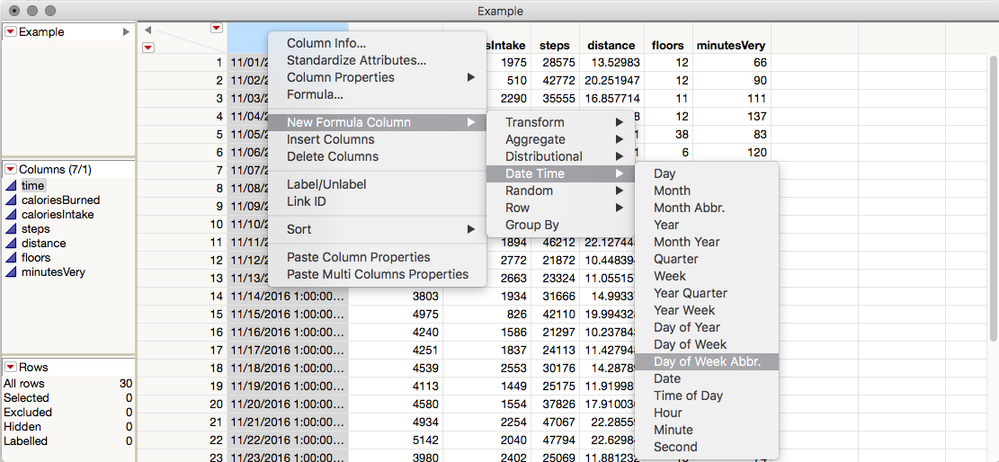This screenshot has width=999, height=462.
Task: Open the Date Time submenu
Action: [561, 173]
